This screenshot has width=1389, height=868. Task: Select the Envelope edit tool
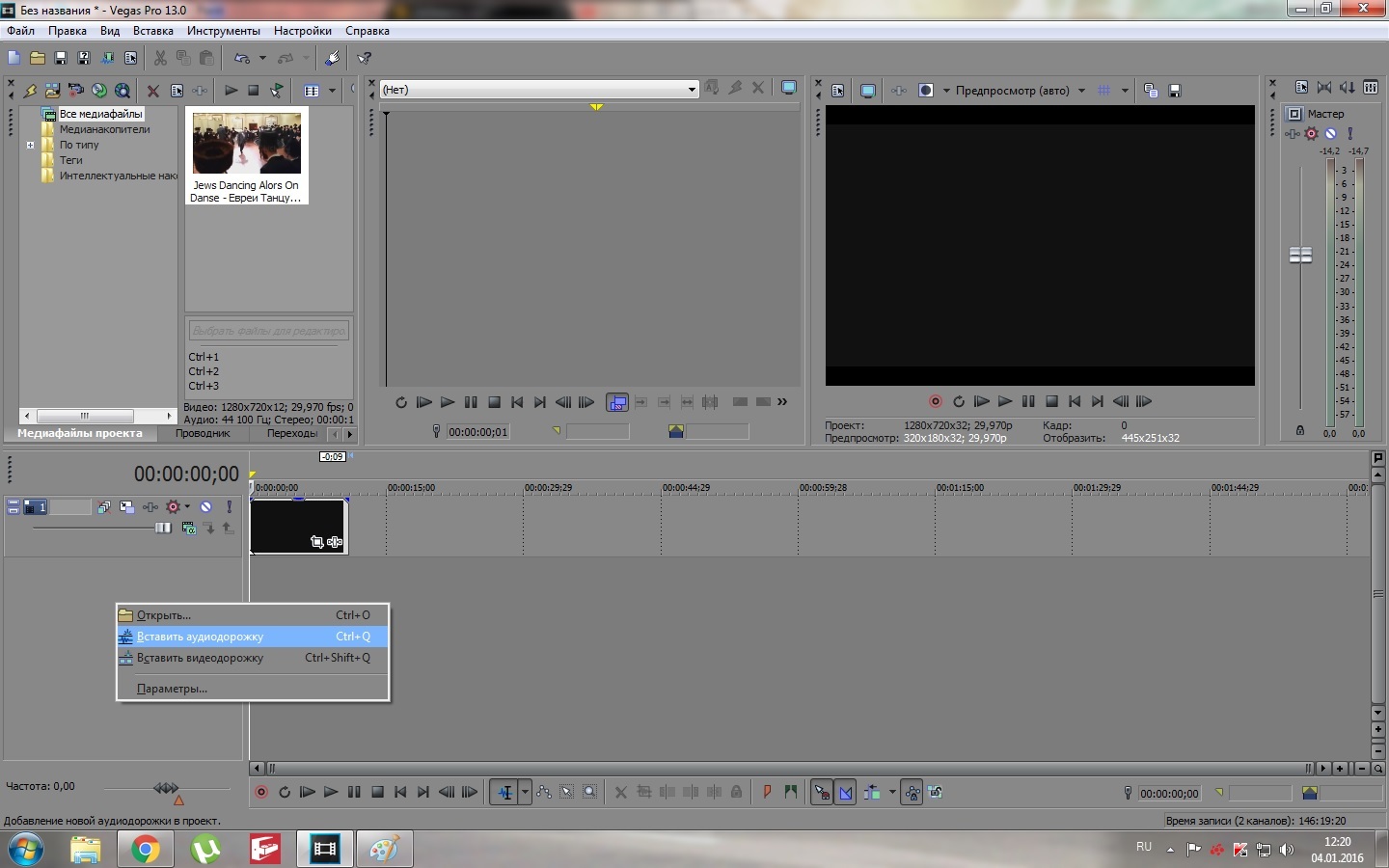544,792
